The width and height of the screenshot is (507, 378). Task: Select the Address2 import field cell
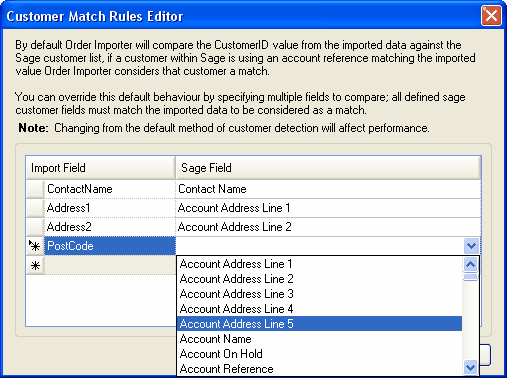110,227
